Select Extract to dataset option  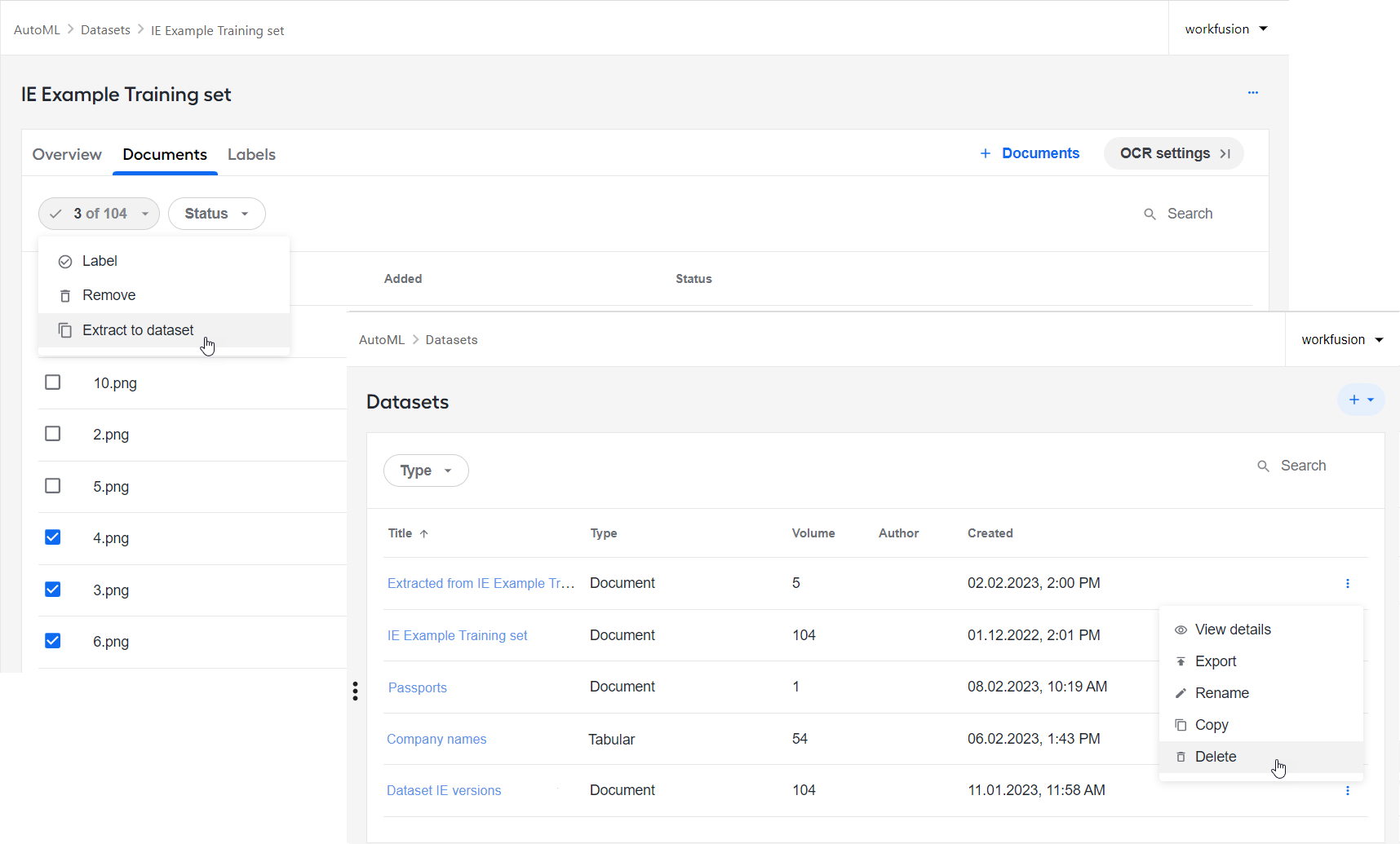164,330
